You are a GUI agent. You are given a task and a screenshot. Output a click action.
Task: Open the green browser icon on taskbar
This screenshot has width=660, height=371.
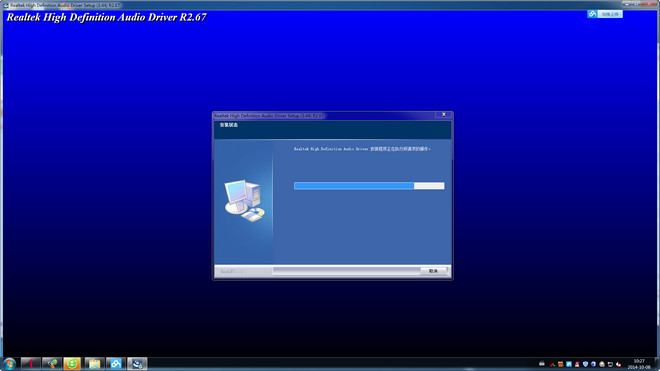coord(72,364)
